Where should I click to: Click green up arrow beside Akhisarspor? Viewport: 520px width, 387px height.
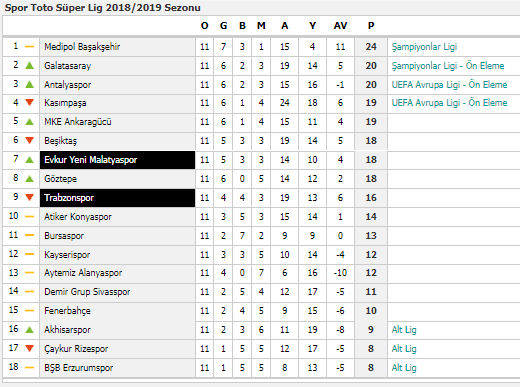point(30,330)
